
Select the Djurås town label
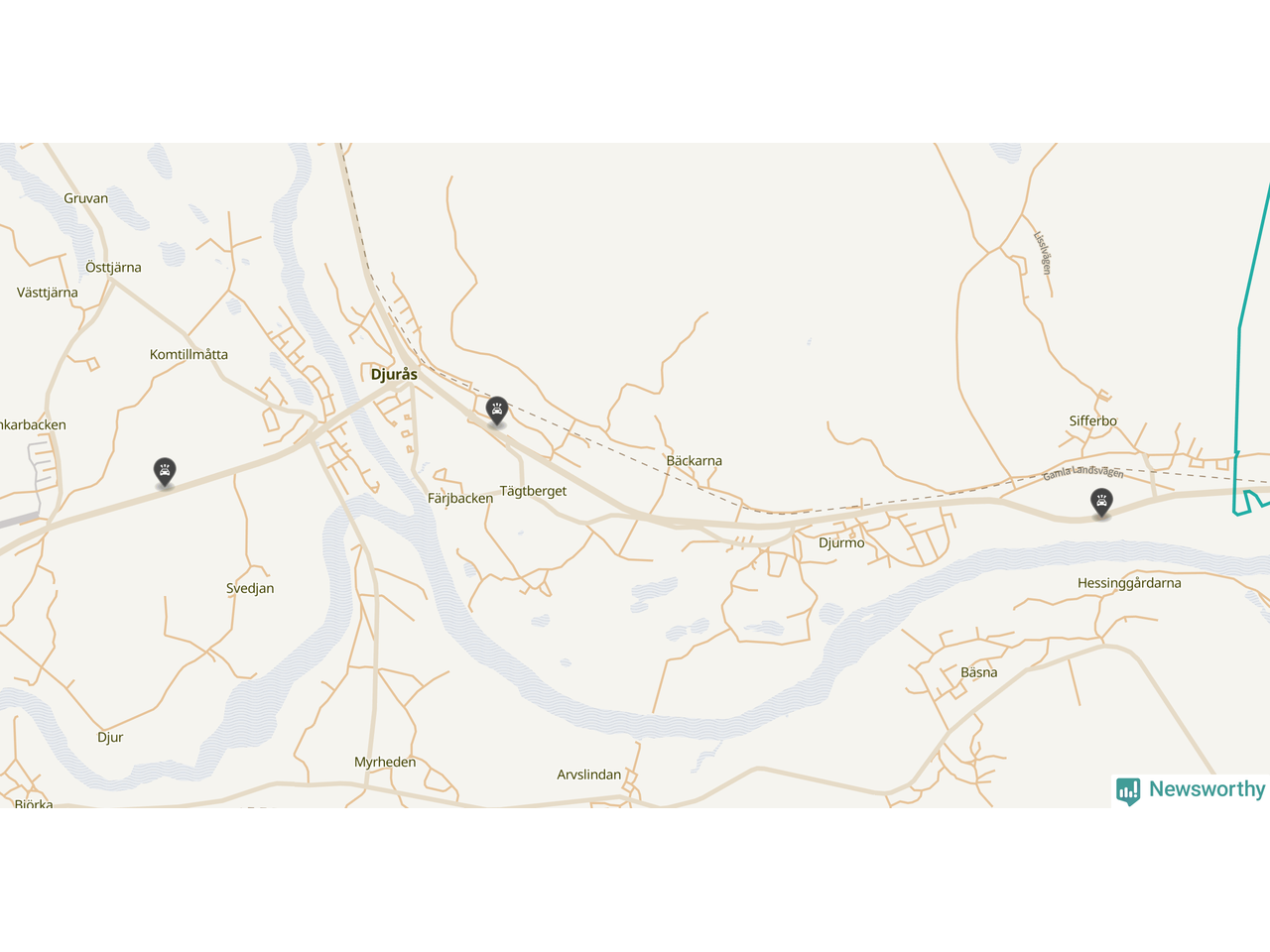[x=394, y=375]
